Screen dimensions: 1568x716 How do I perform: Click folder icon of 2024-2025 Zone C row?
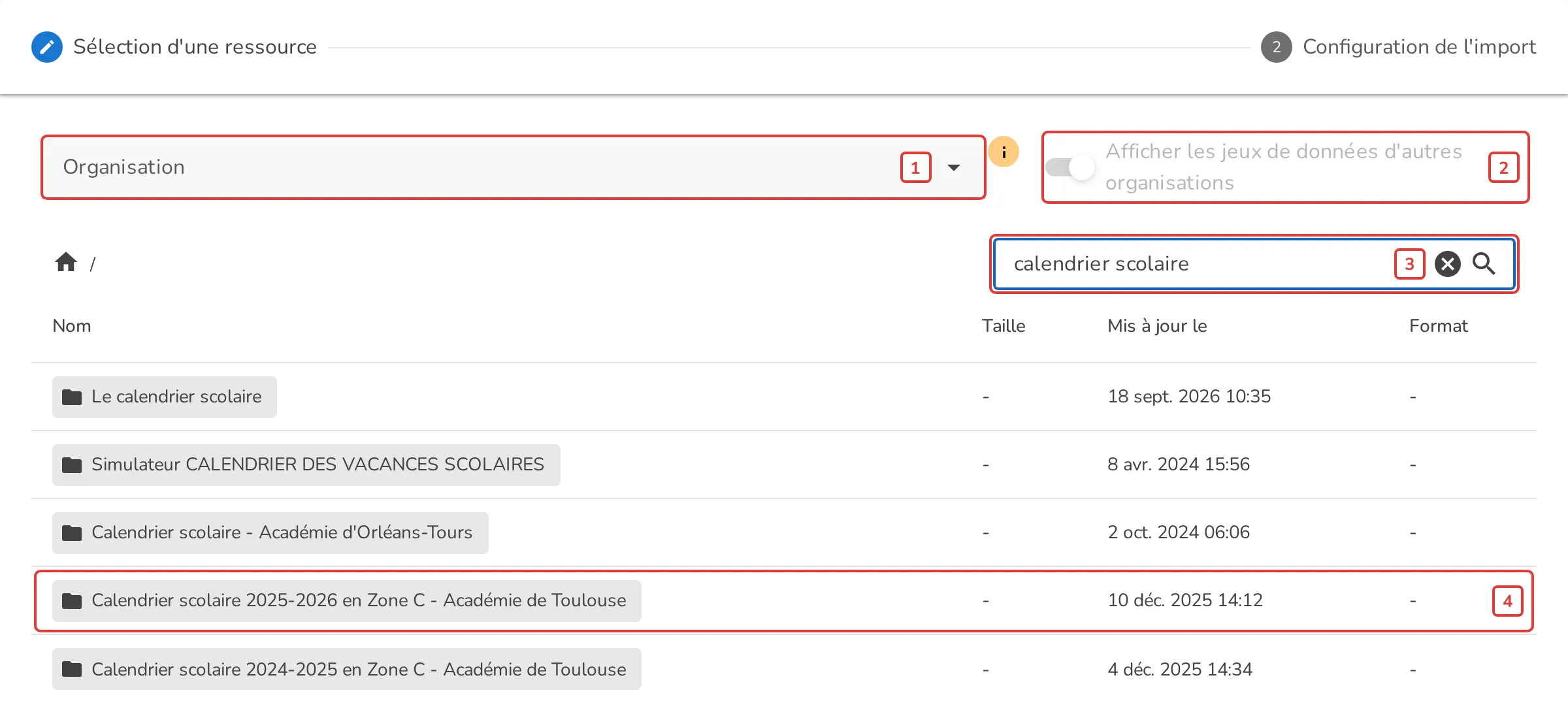[x=72, y=669]
